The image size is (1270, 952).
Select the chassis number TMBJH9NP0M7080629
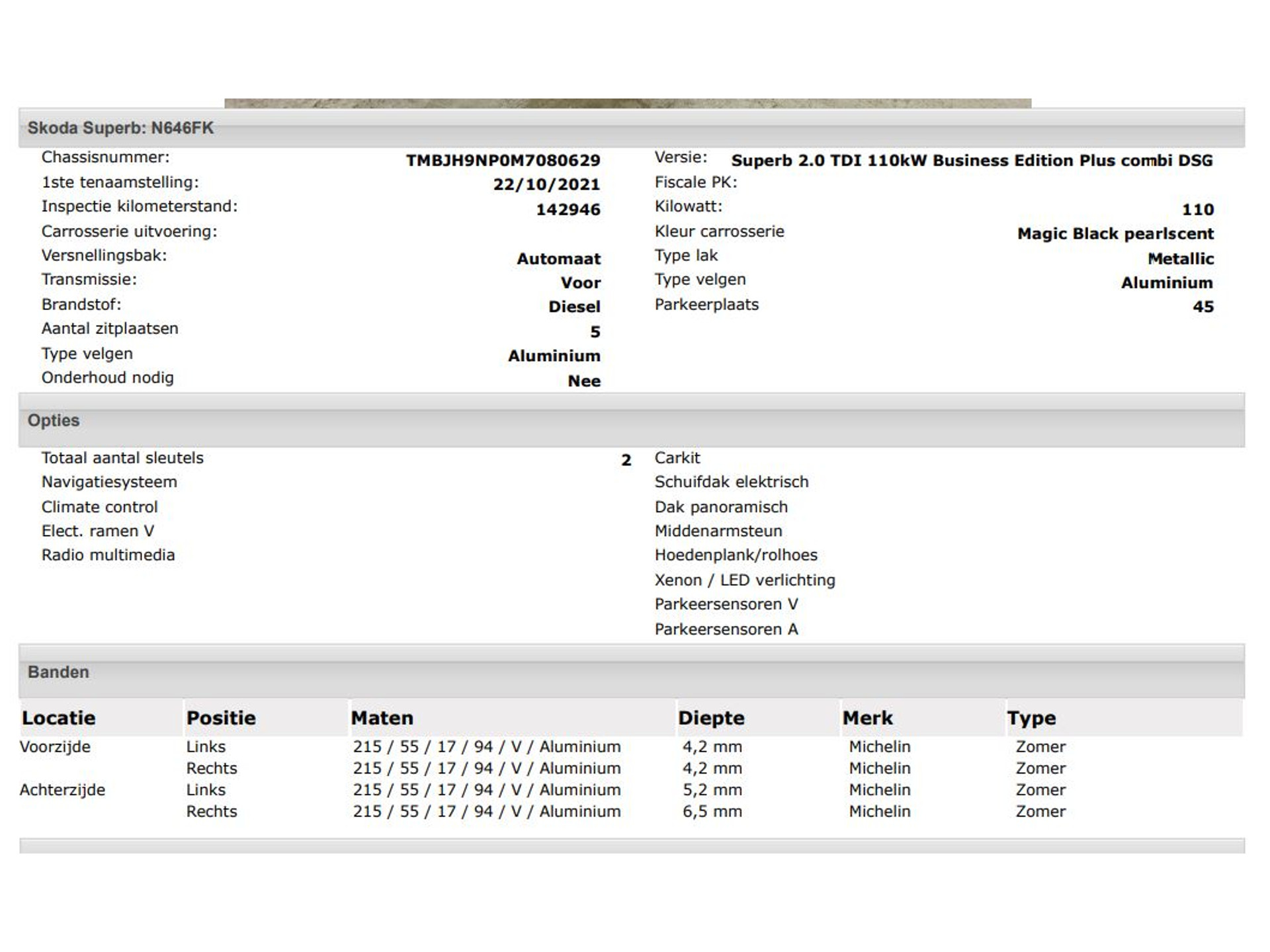(503, 161)
